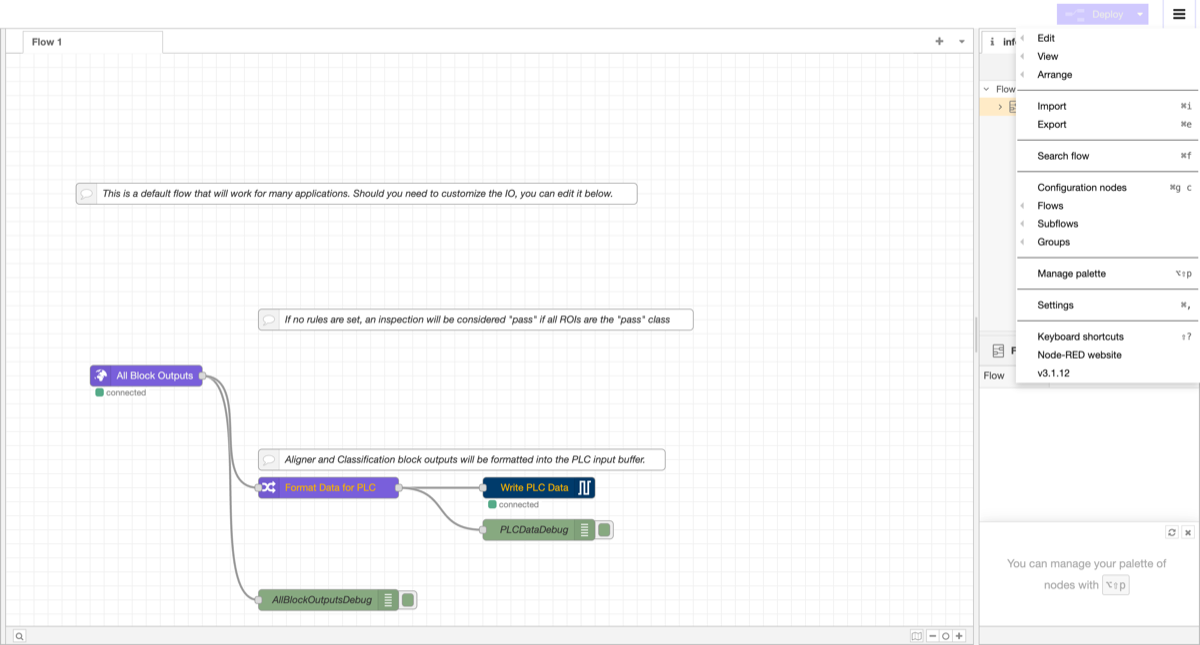The image size is (1200, 645).
Task: Disable the PLCDataDebug node output toggle
Action: pyautogui.click(x=604, y=530)
